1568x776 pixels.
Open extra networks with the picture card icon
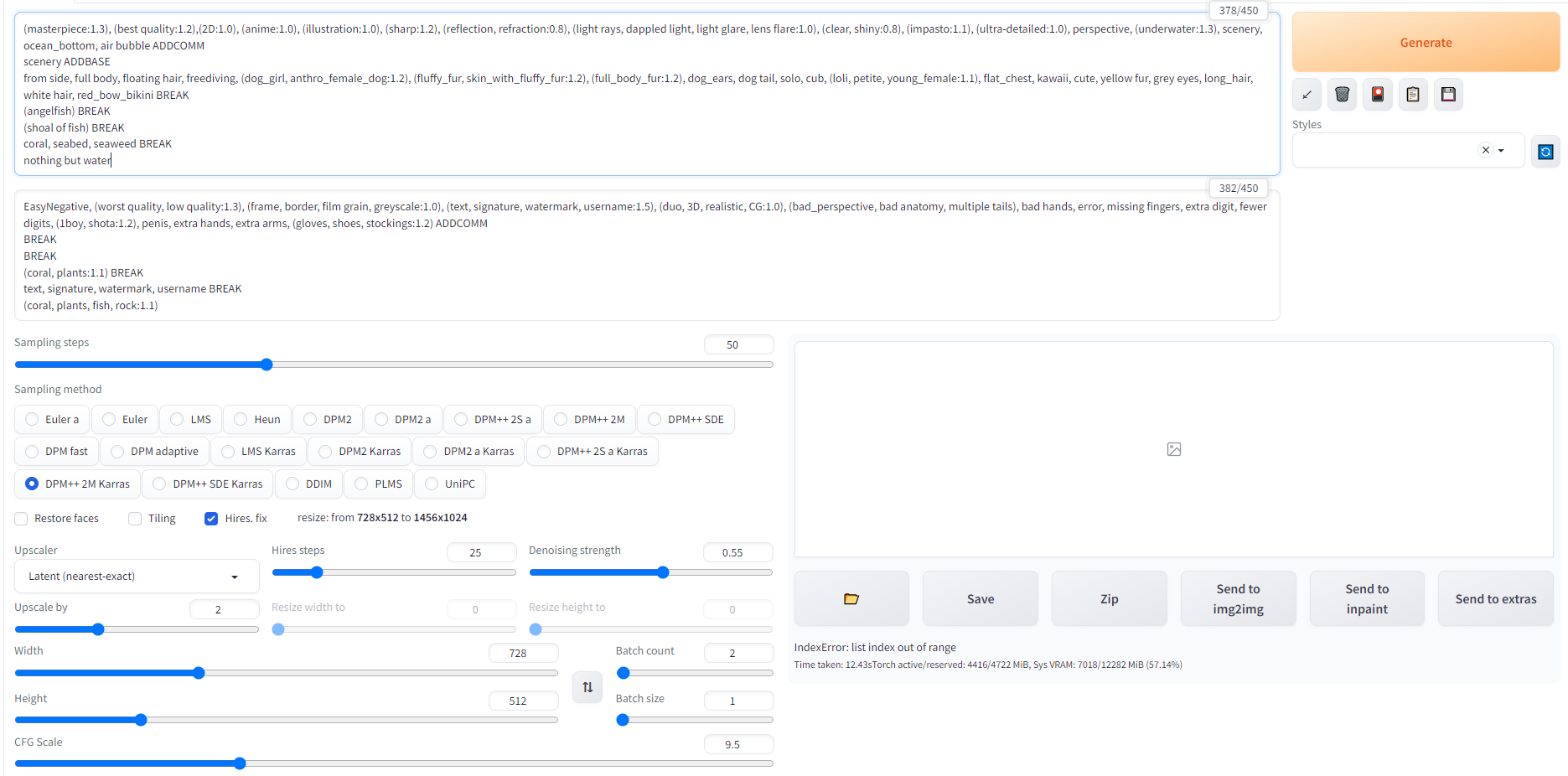(1377, 94)
